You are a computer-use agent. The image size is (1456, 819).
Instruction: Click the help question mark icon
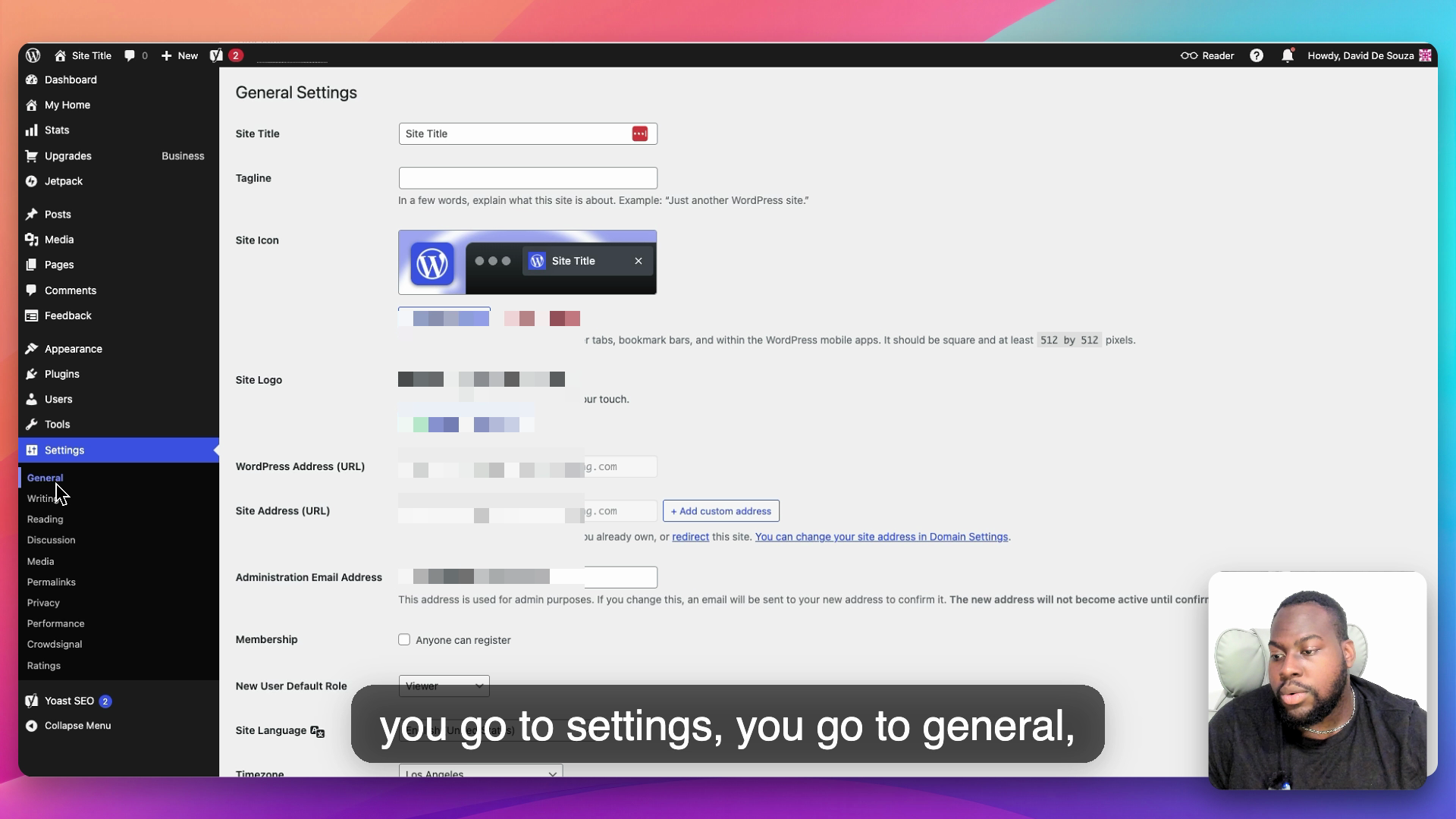(1257, 55)
